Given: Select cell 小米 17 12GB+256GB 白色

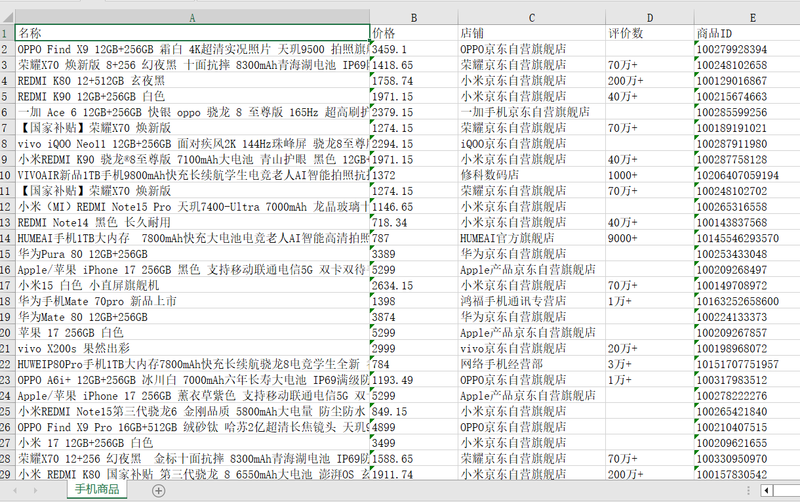Looking at the screenshot, I should tap(192, 443).
